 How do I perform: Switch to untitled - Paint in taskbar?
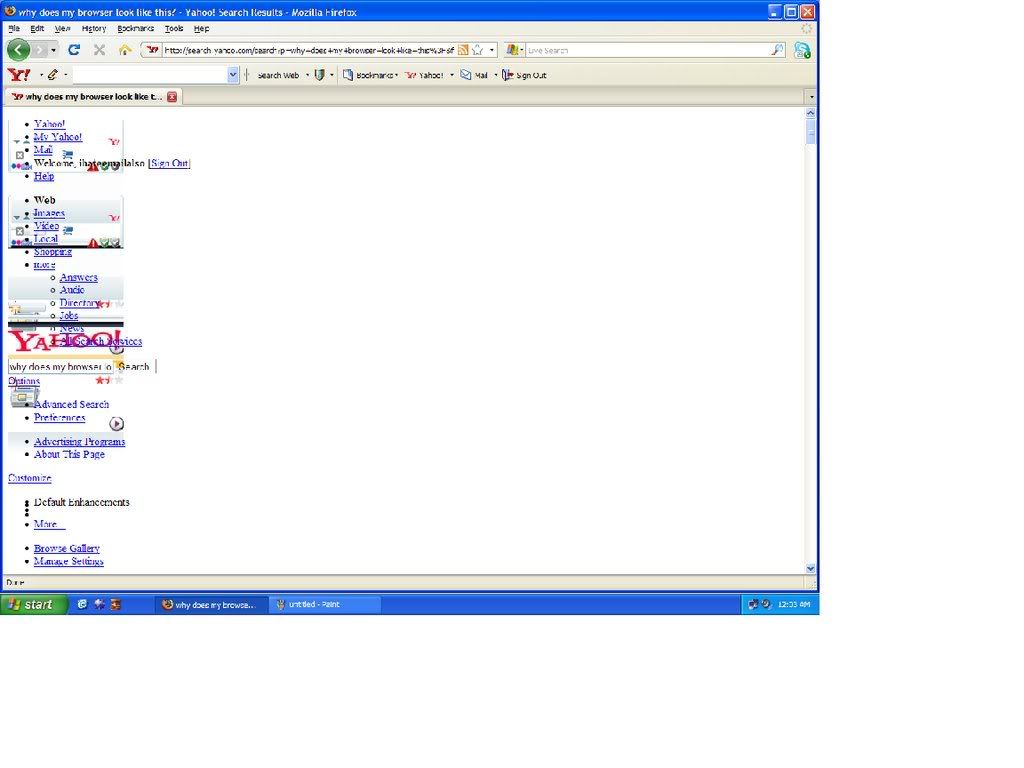click(x=325, y=605)
